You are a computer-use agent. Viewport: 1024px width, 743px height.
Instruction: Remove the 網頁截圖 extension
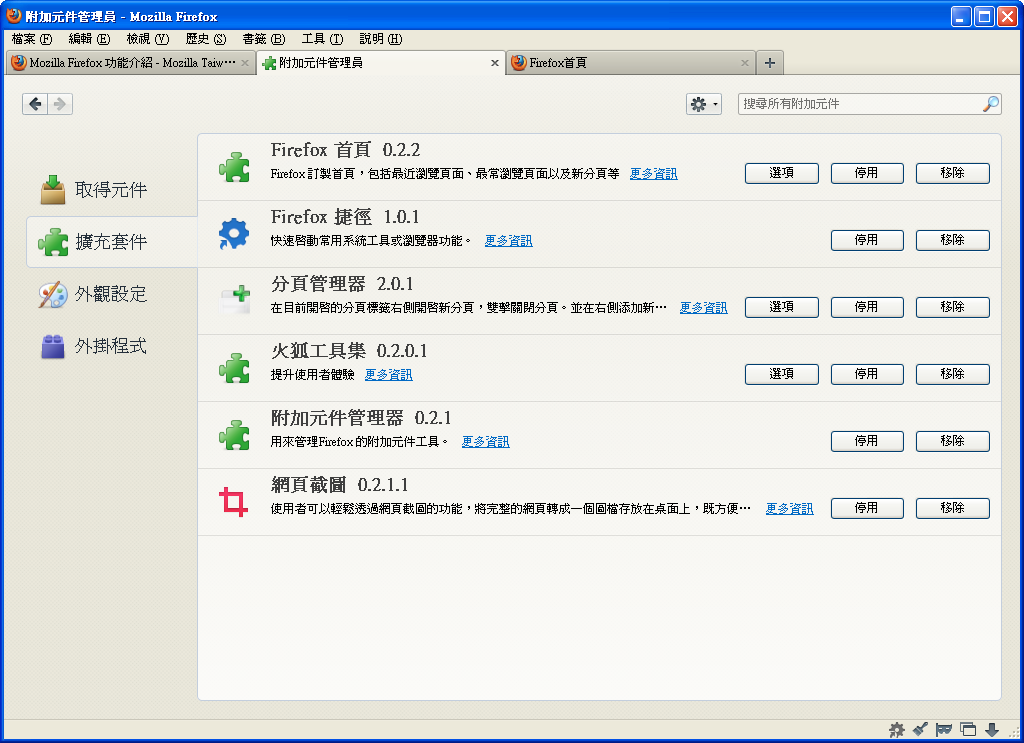pyautogui.click(x=952, y=508)
